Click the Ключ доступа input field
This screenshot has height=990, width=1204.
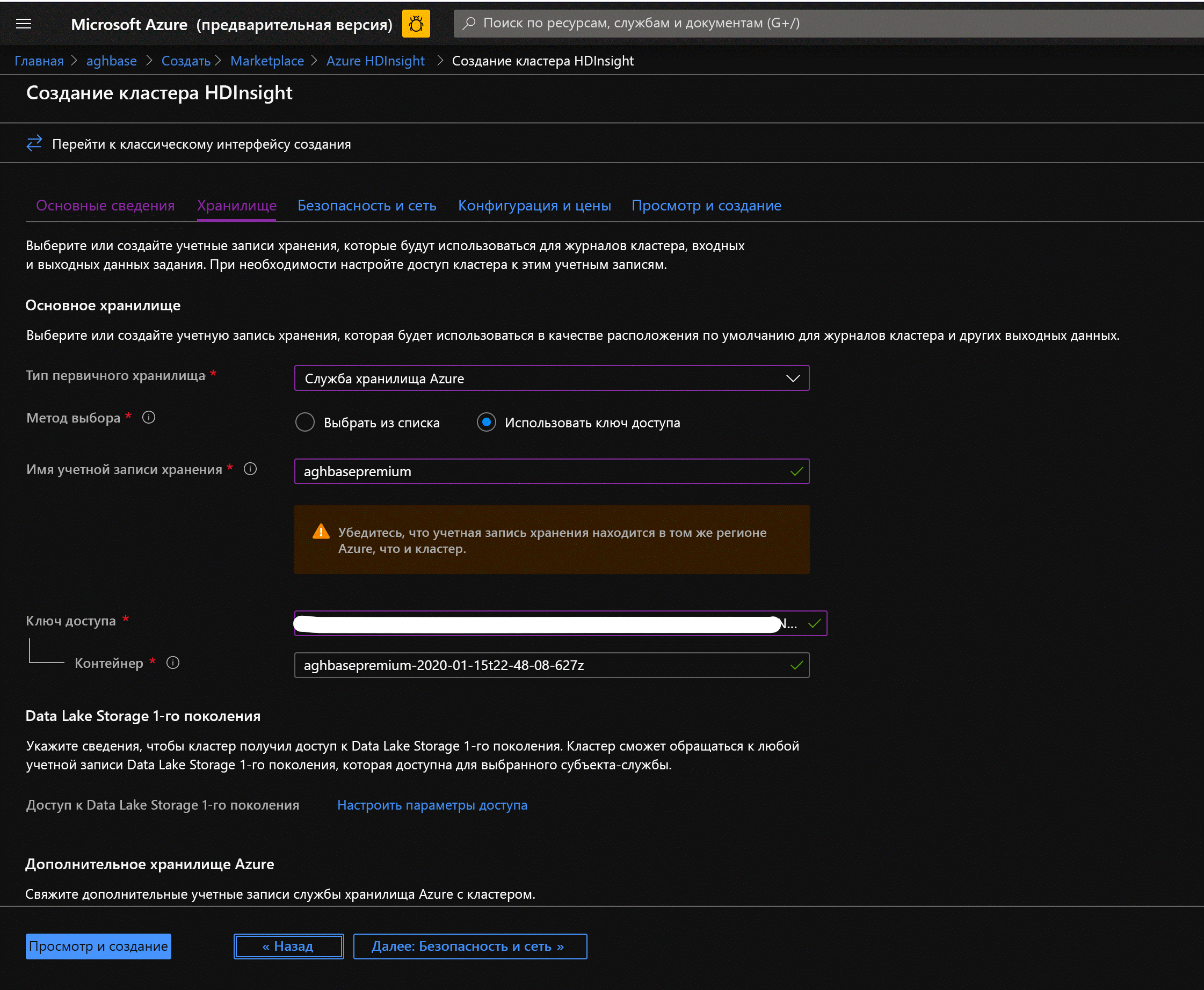[x=560, y=623]
